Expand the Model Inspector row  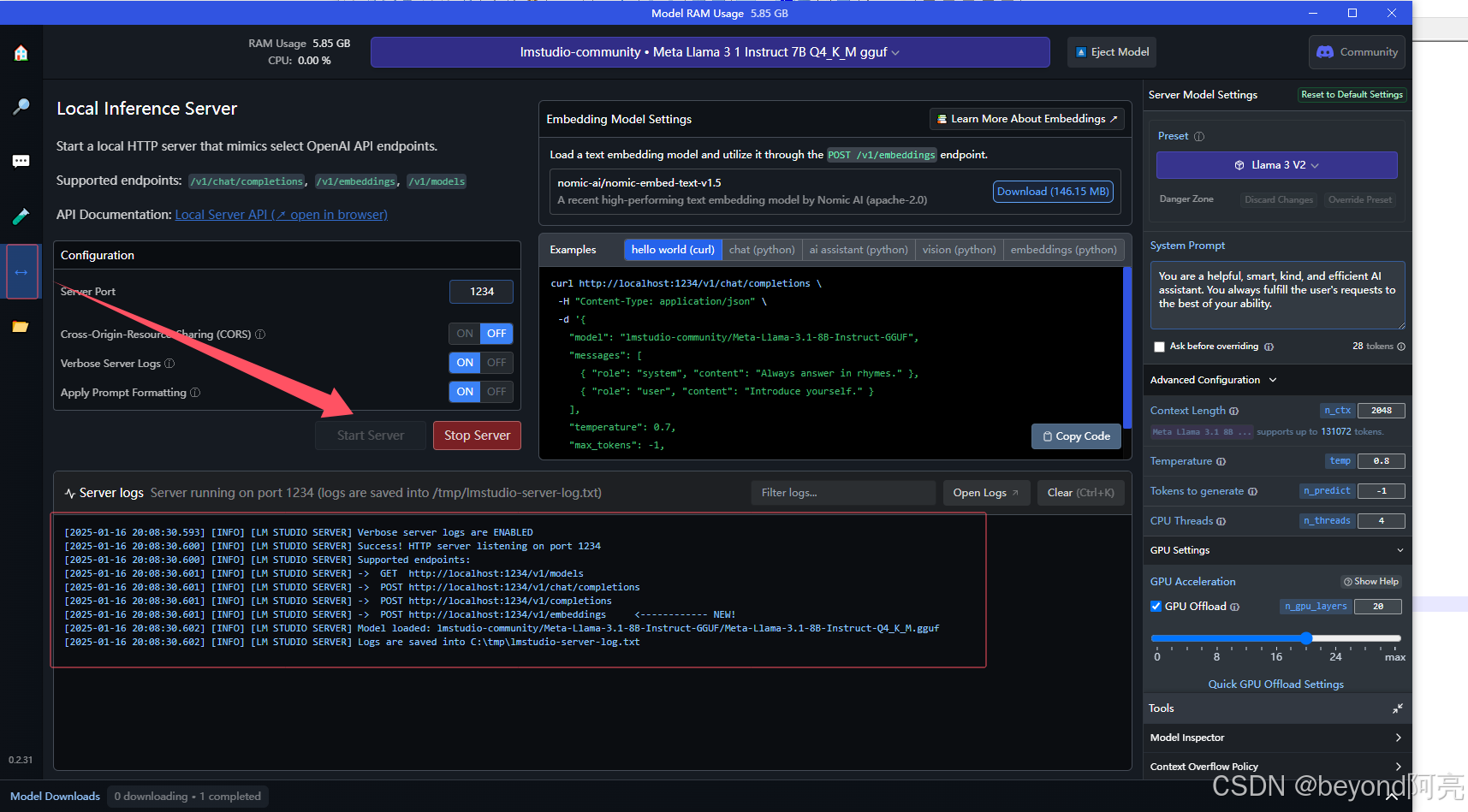click(x=1277, y=738)
